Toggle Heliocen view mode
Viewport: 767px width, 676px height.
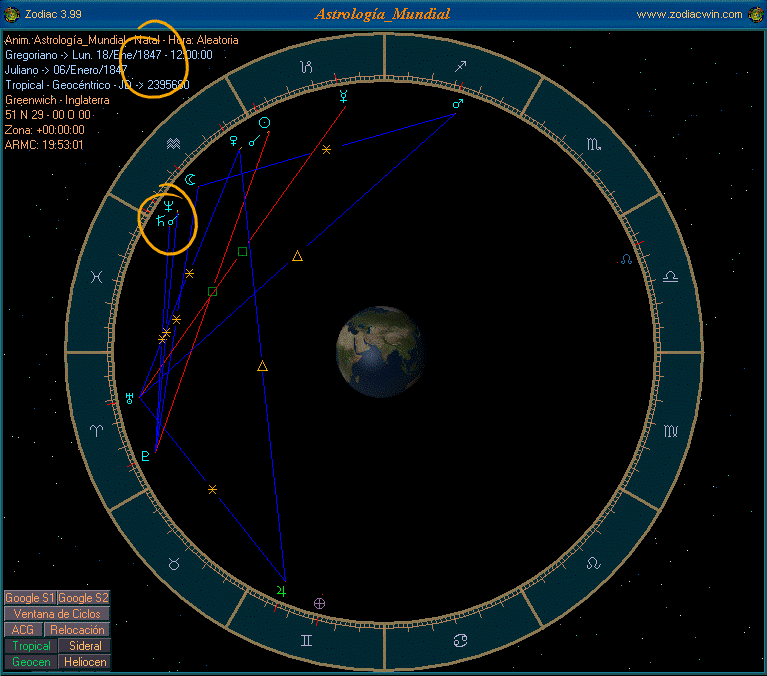pyautogui.click(x=85, y=662)
